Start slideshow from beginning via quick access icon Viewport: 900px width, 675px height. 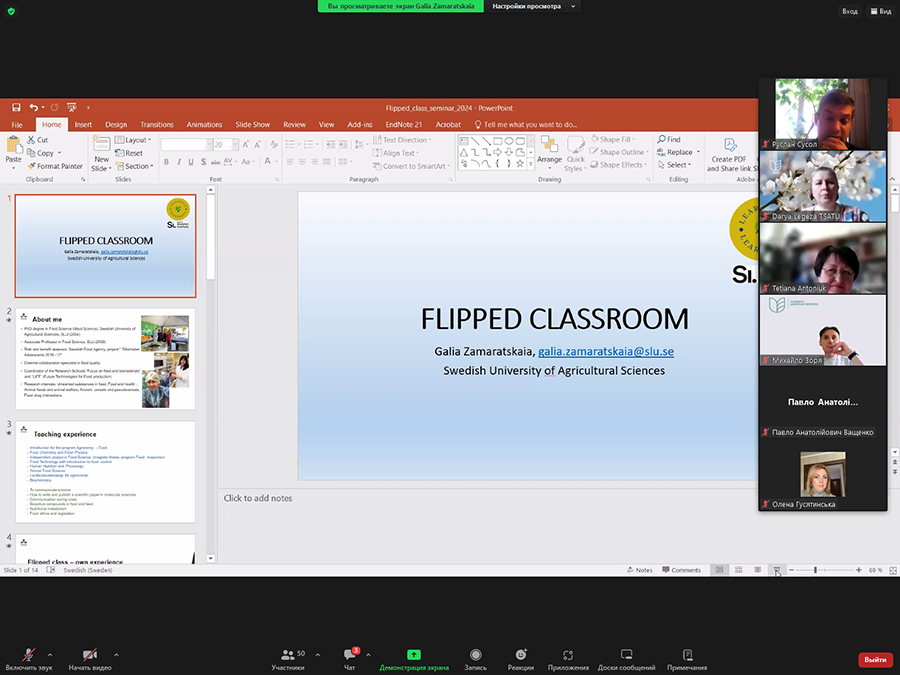pos(72,107)
